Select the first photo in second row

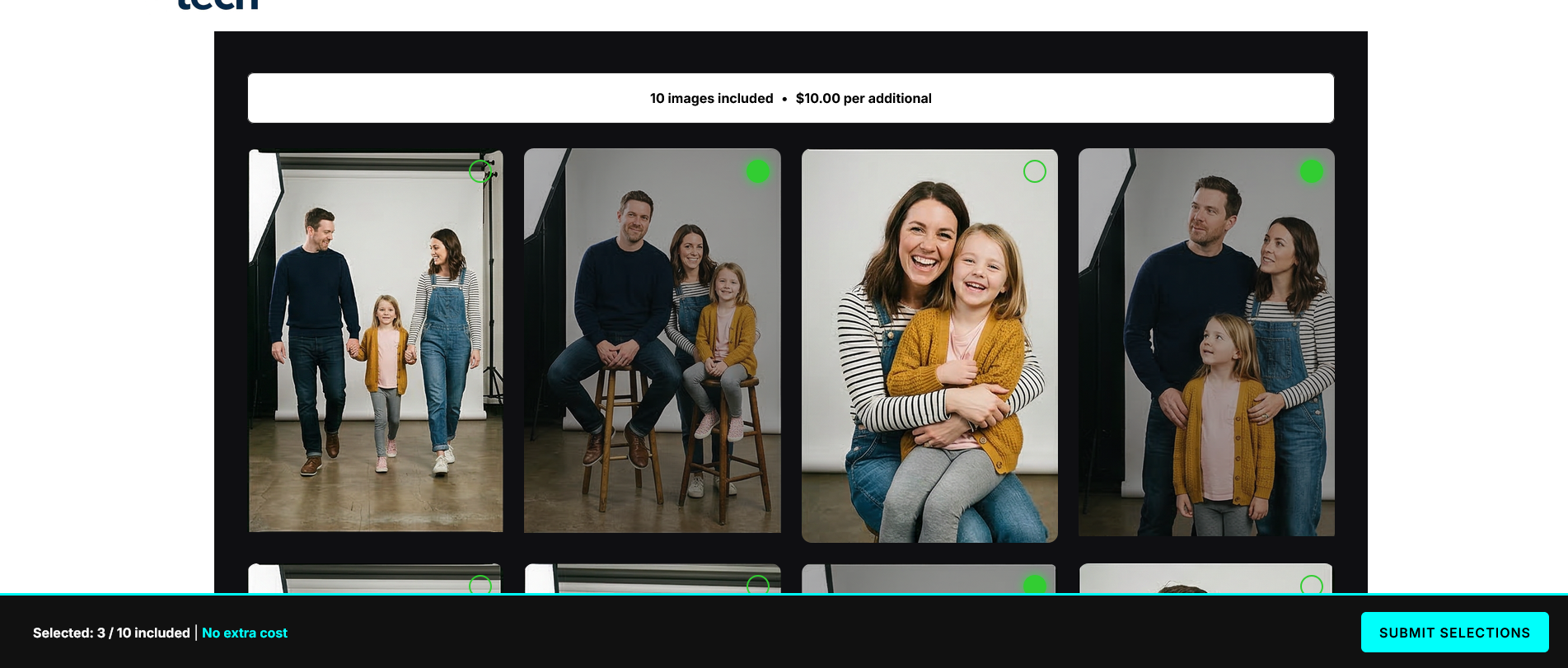[480, 584]
